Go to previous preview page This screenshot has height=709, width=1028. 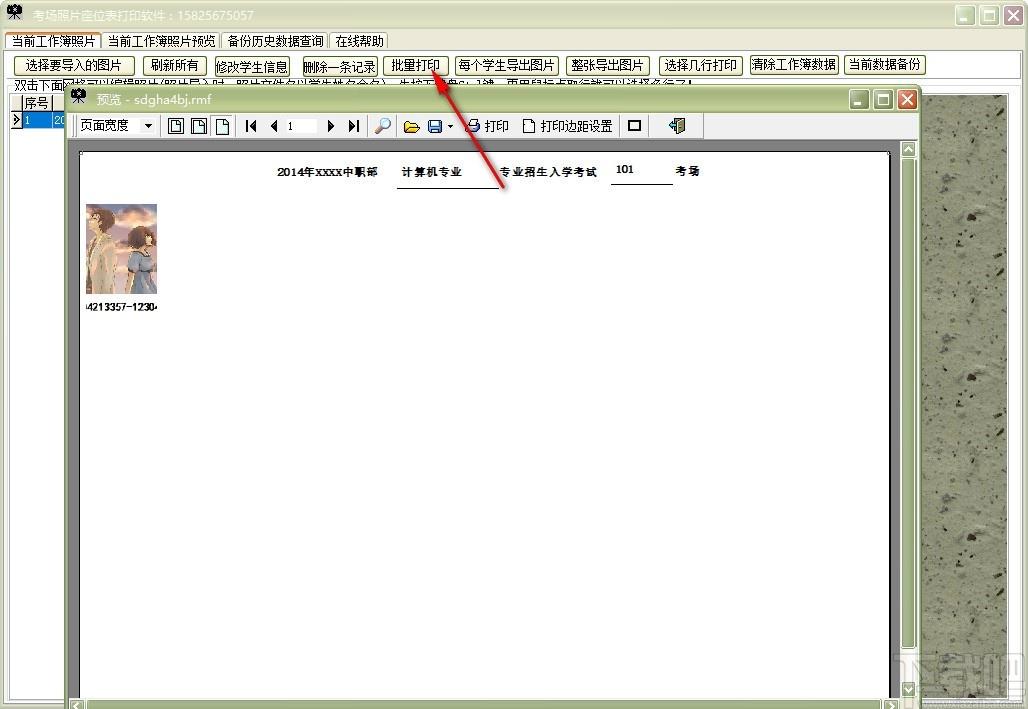click(x=274, y=126)
